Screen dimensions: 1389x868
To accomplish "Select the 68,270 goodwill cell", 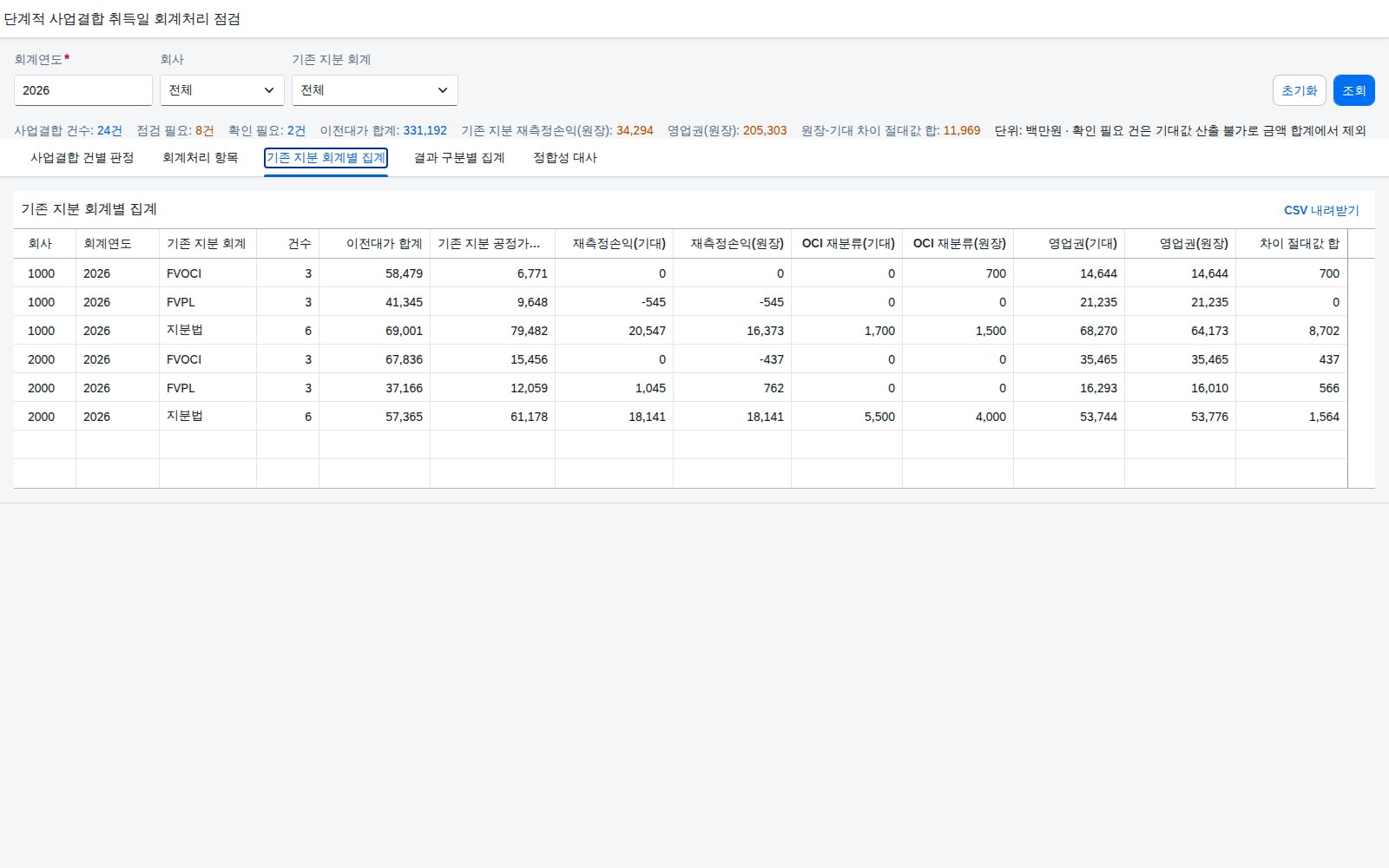I will point(1070,331).
